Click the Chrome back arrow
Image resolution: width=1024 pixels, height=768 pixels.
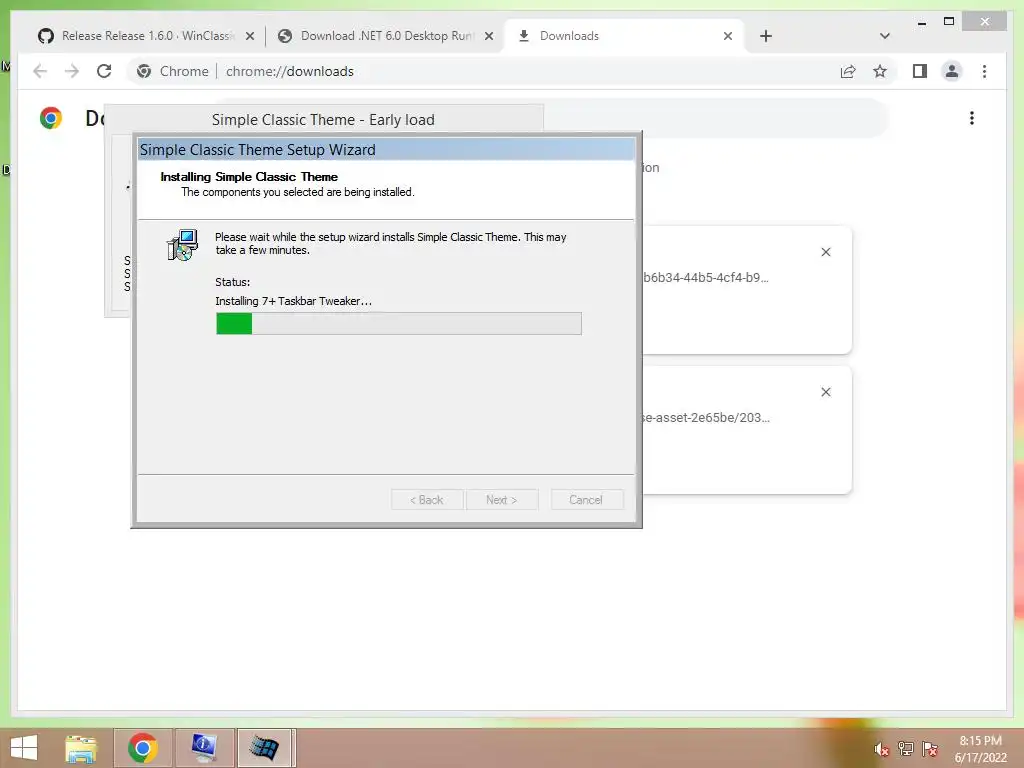(40, 71)
